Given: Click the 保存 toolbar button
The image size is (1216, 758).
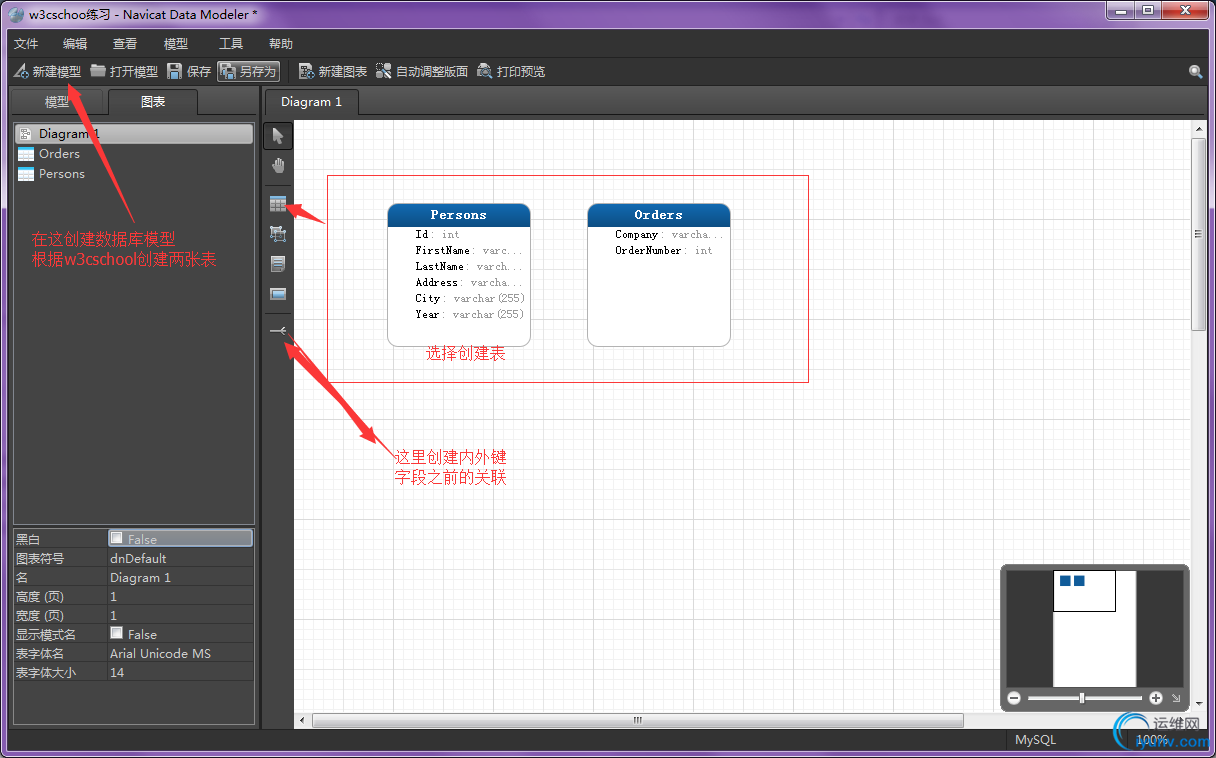Looking at the screenshot, I should [189, 72].
